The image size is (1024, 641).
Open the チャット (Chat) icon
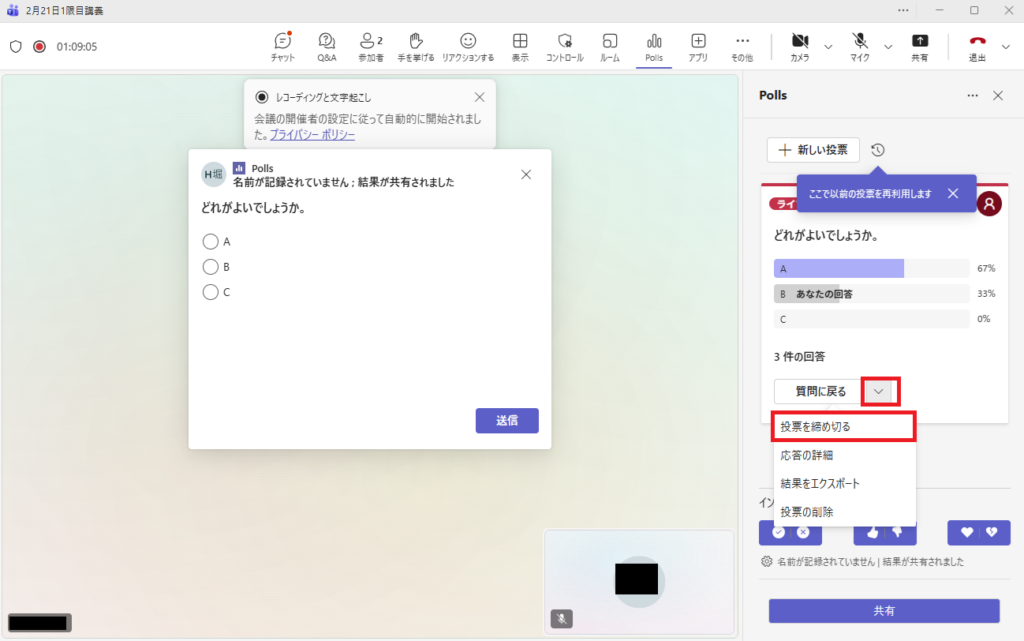coord(282,42)
